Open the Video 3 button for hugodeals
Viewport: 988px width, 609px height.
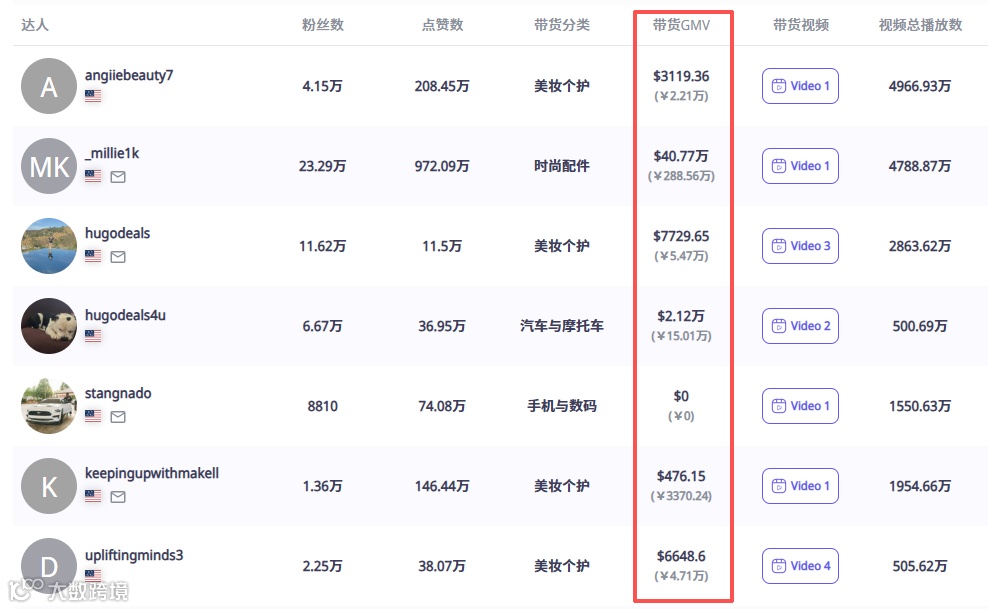(x=800, y=246)
